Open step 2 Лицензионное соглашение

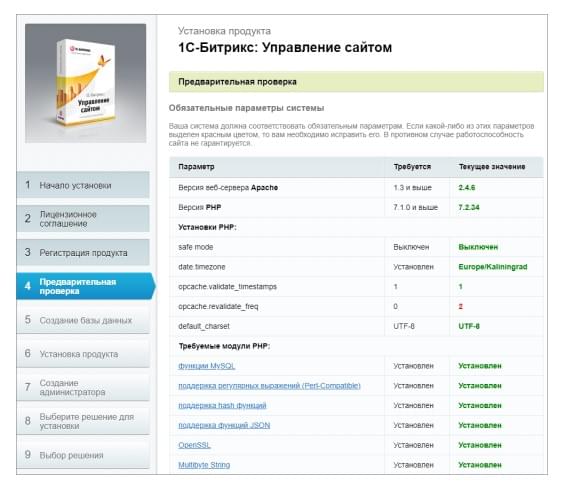click(x=83, y=219)
